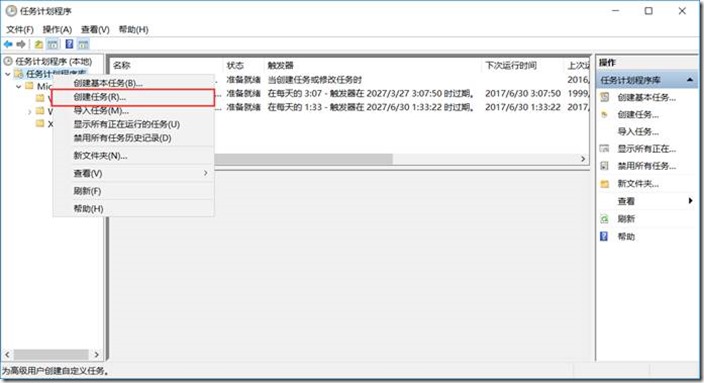The image size is (704, 383).
Task: Choose 禁用所有任务历史记录(D) from context menu
Action: (133, 138)
